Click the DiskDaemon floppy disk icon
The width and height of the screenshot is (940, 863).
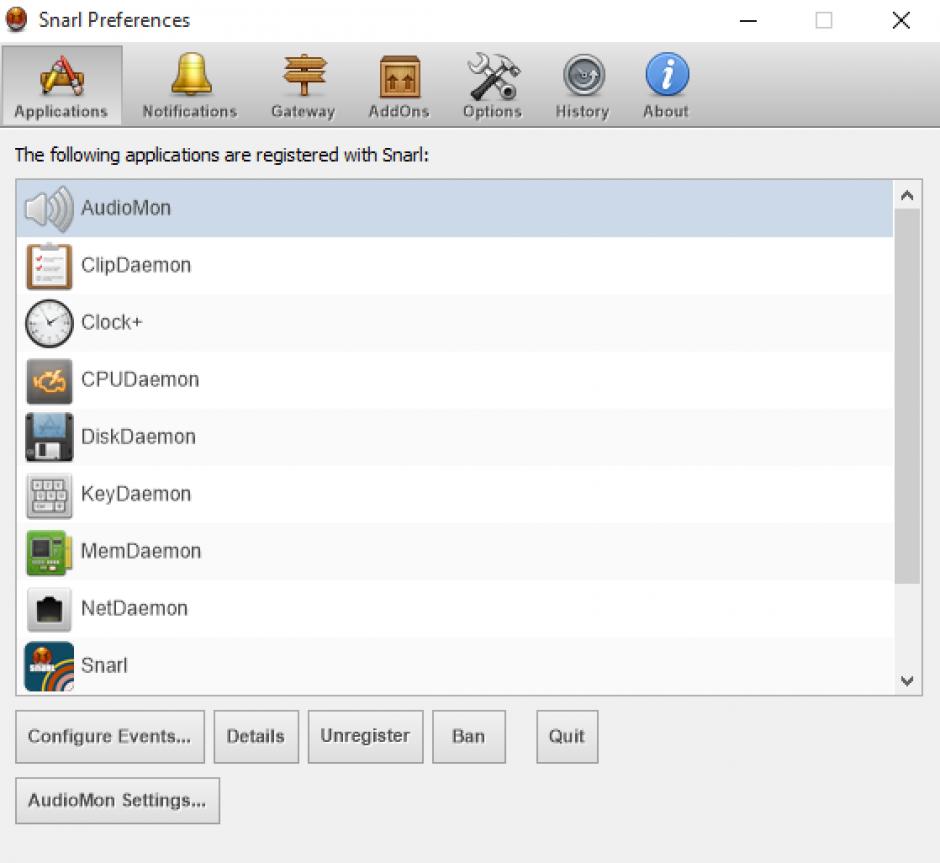pos(49,437)
